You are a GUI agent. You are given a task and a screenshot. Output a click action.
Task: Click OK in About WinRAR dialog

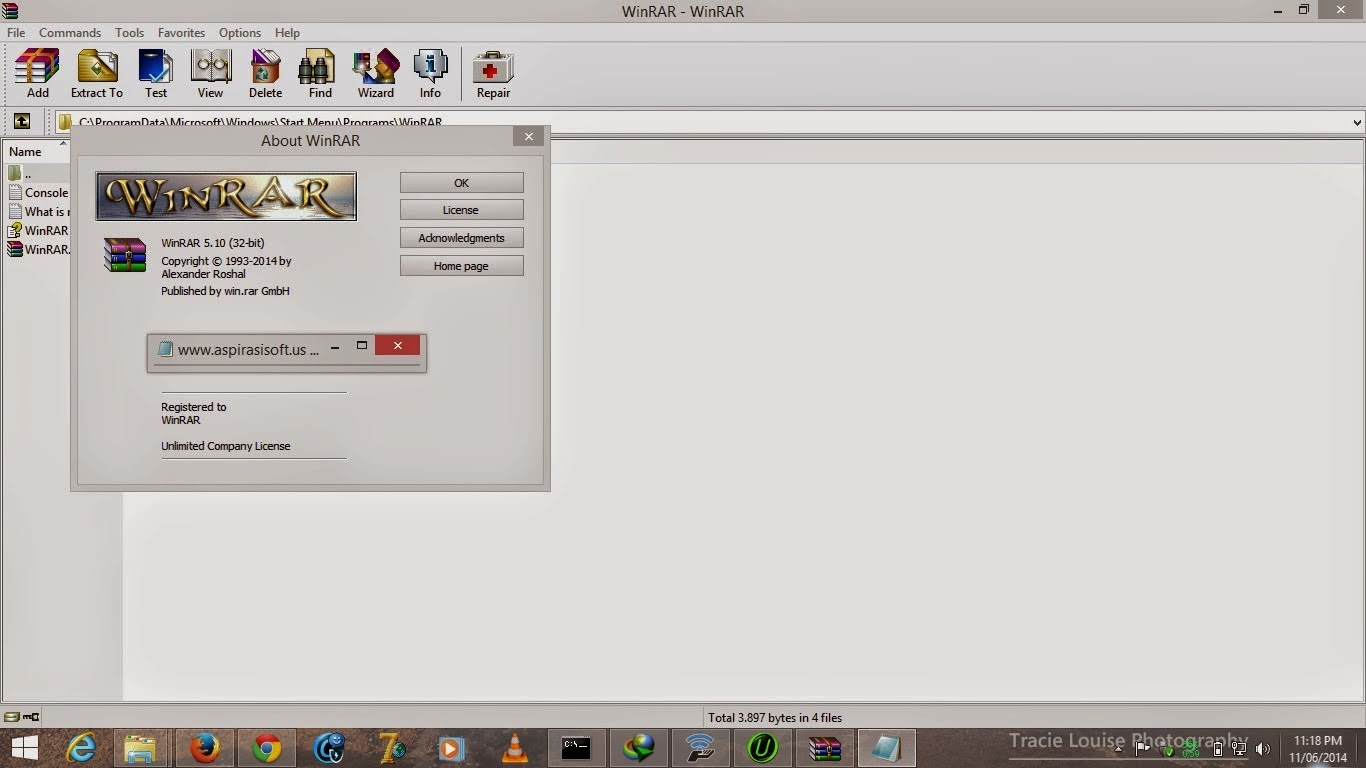coord(462,183)
